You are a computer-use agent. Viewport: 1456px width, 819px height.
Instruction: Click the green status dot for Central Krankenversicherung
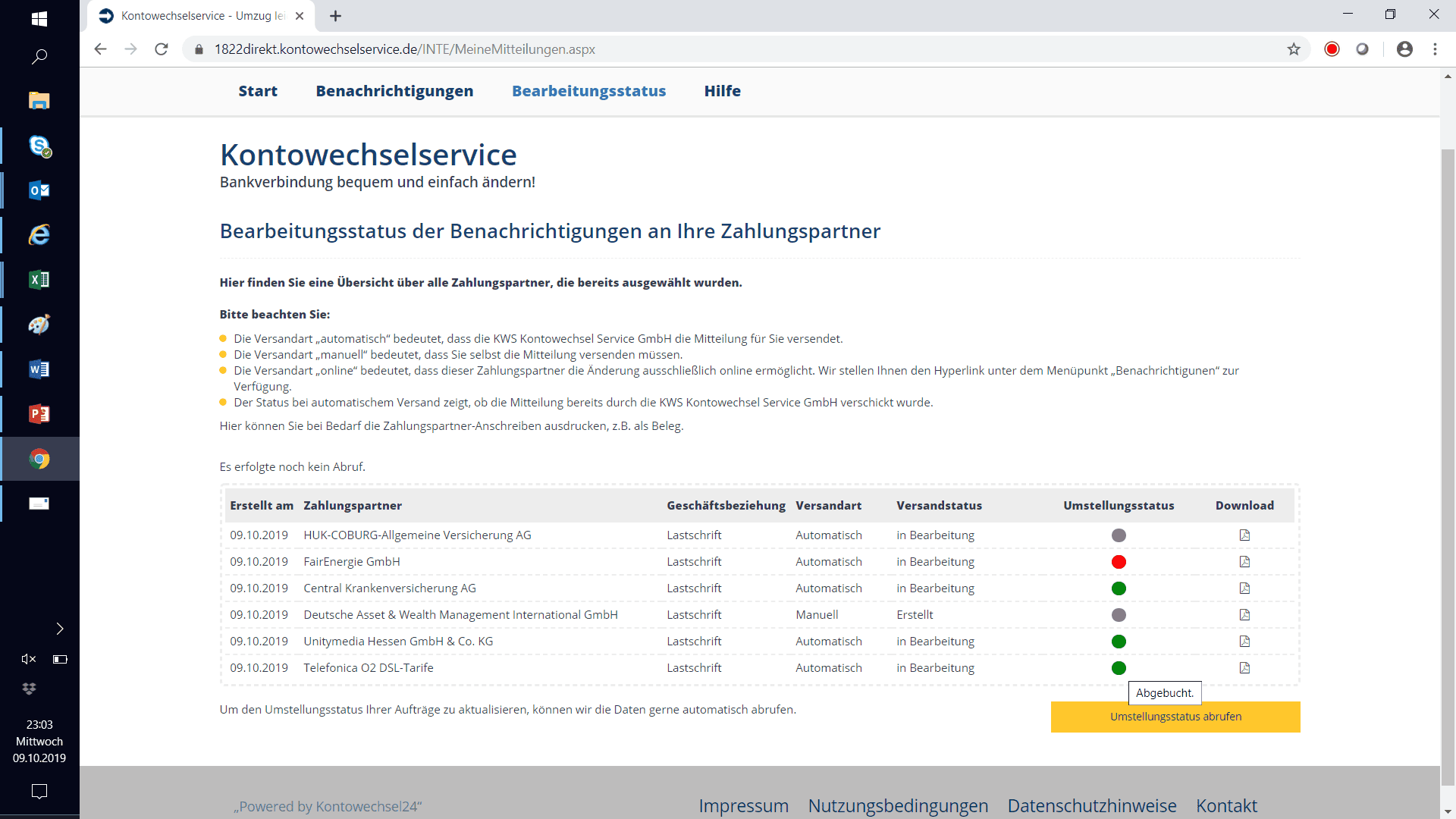tap(1119, 588)
